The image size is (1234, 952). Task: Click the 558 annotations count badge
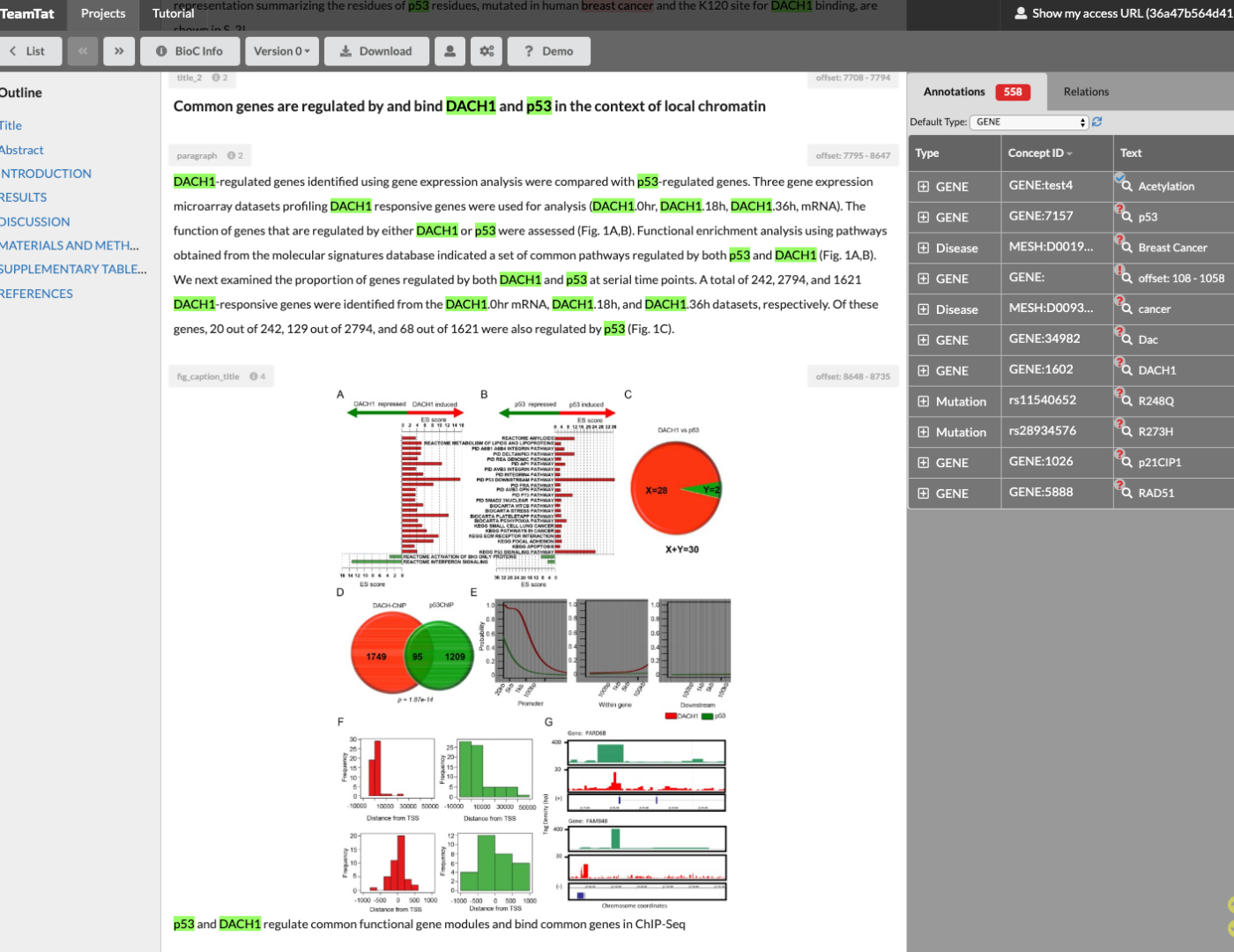pyautogui.click(x=1013, y=92)
